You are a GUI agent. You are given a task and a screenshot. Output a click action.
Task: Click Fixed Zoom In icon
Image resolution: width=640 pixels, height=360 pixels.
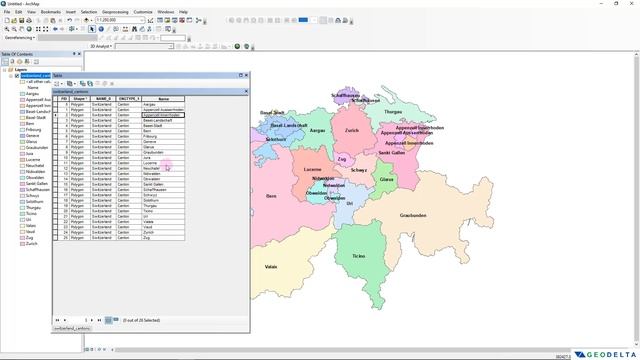[x=38, y=29]
